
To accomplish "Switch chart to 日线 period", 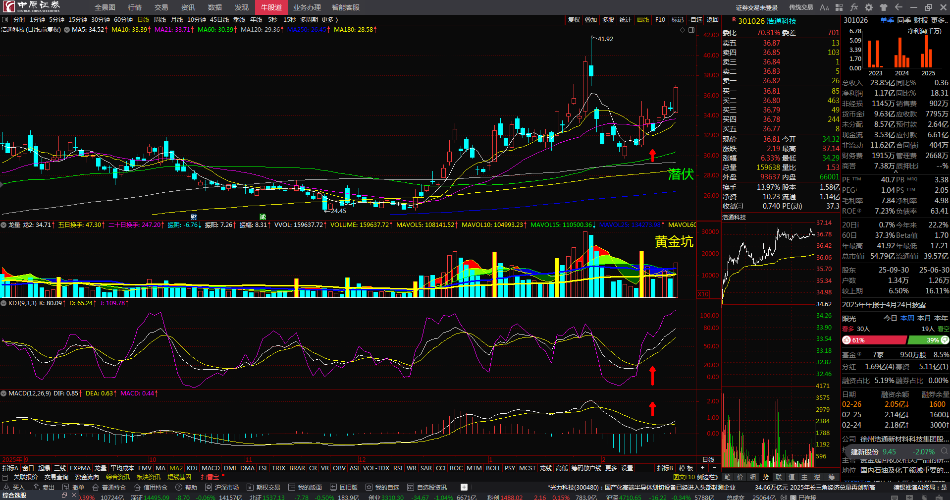I will pos(143,19).
